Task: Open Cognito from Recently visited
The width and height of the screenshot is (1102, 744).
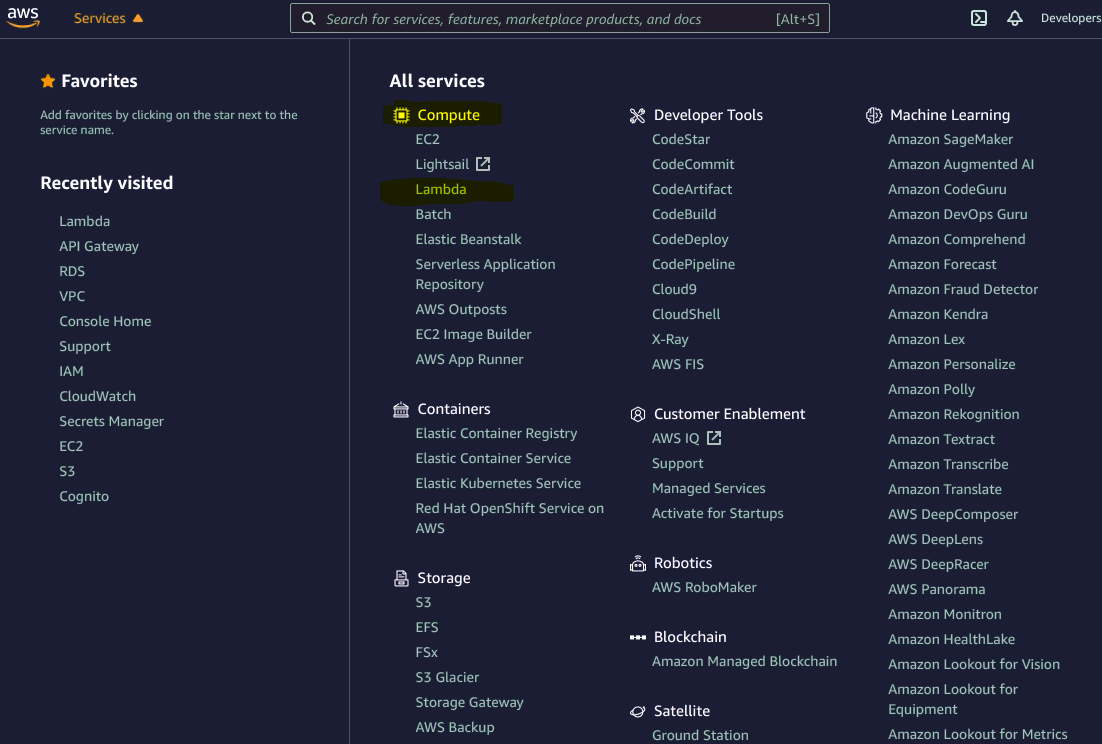Action: (x=84, y=496)
